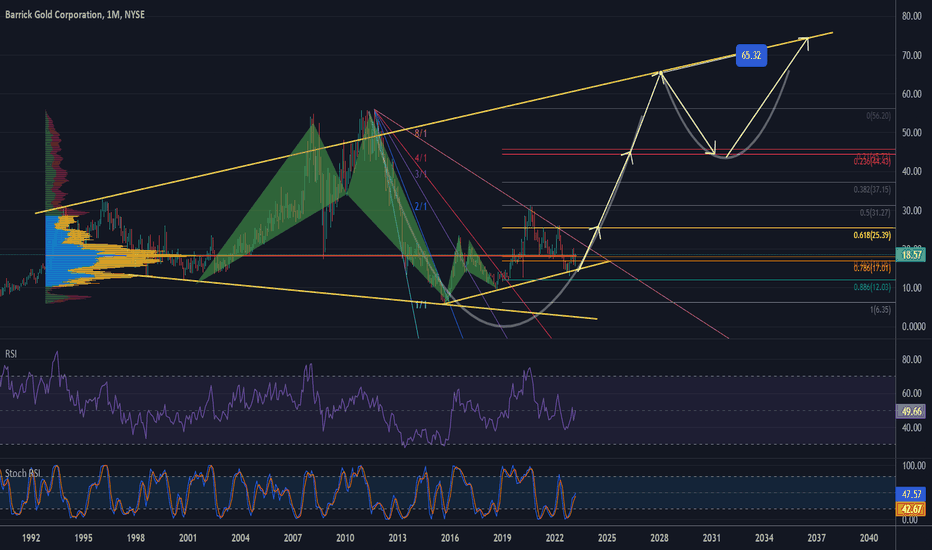Click the orange Stoch RSI tag 42.67
932x550 pixels.
pos(911,509)
